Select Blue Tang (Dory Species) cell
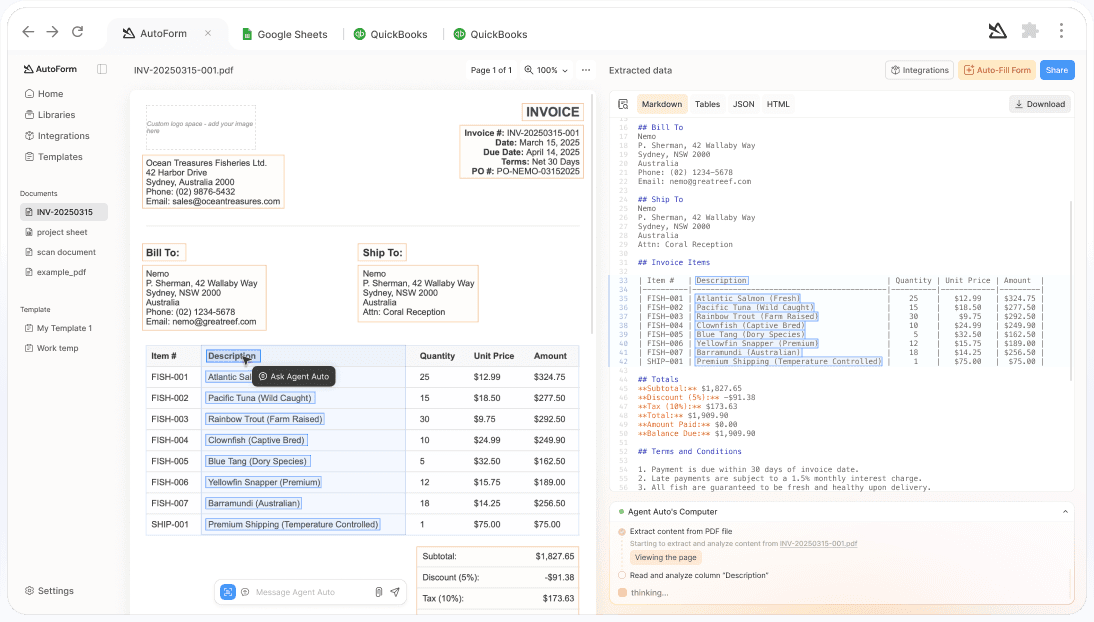The height and width of the screenshot is (622, 1094). (x=257, y=461)
